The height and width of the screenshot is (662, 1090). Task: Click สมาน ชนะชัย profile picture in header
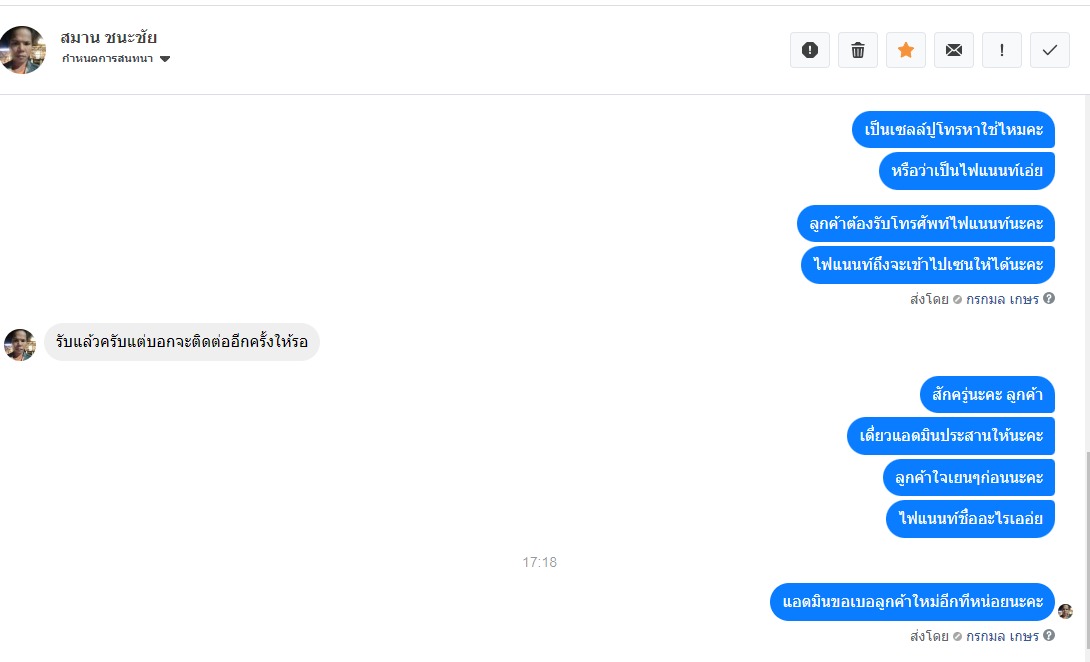22,50
